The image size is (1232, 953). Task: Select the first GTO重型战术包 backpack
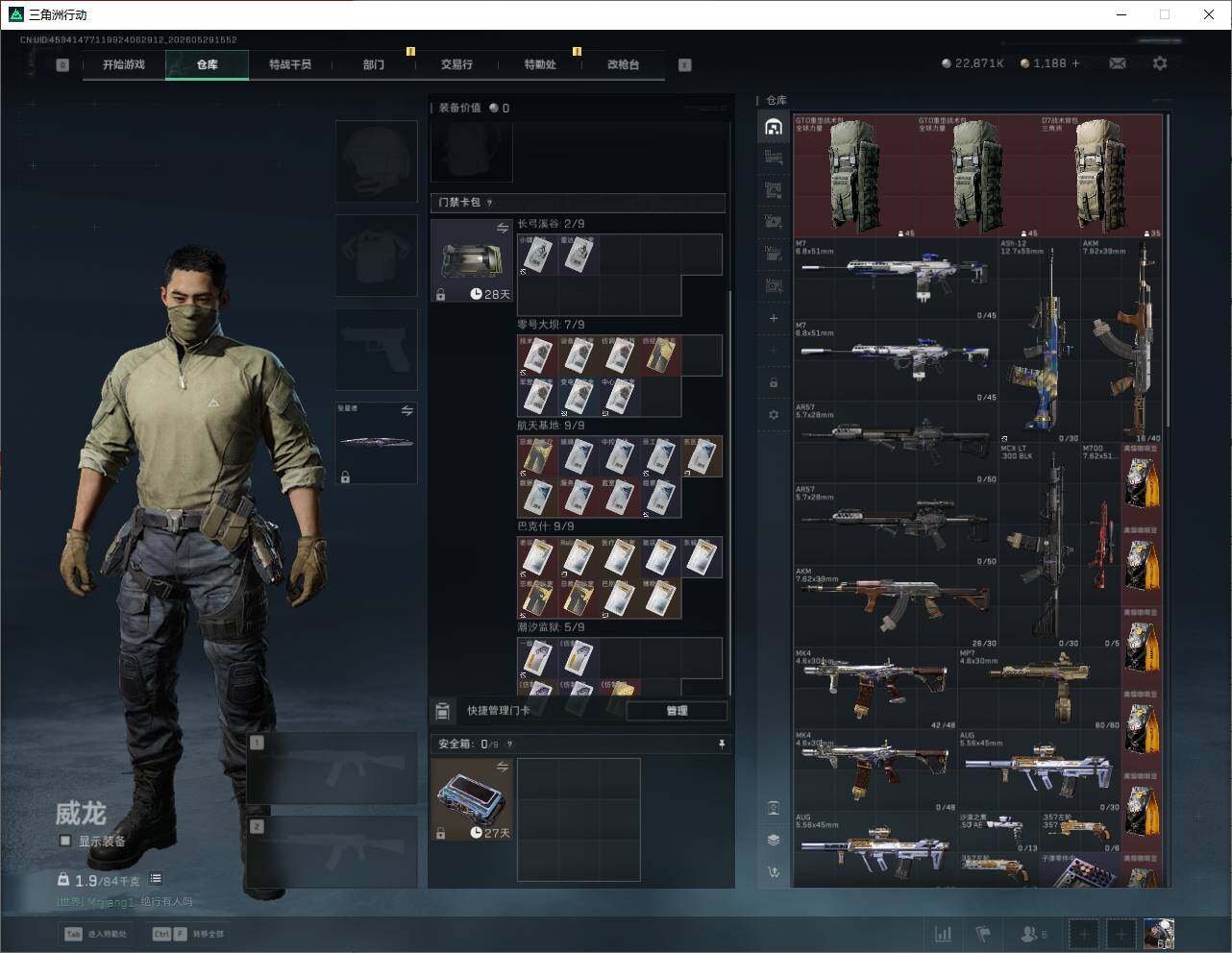pyautogui.click(x=855, y=177)
